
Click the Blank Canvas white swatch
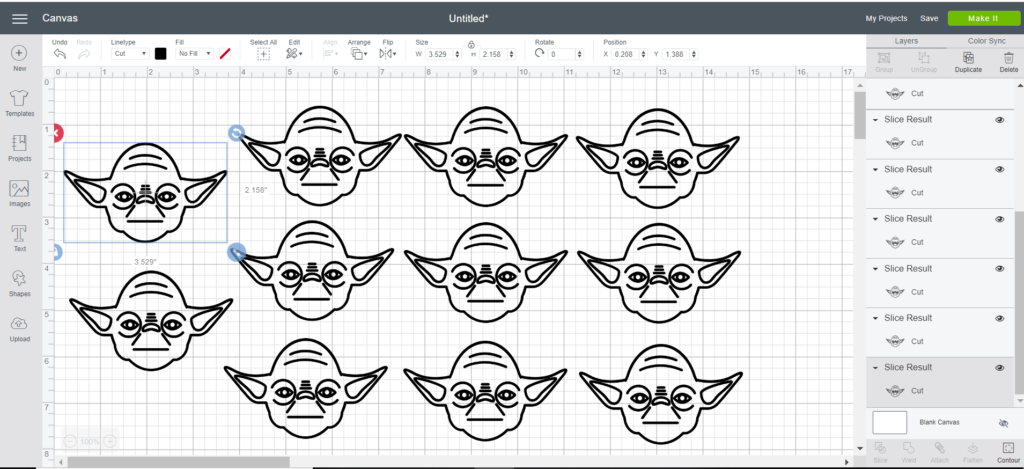pyautogui.click(x=889, y=423)
